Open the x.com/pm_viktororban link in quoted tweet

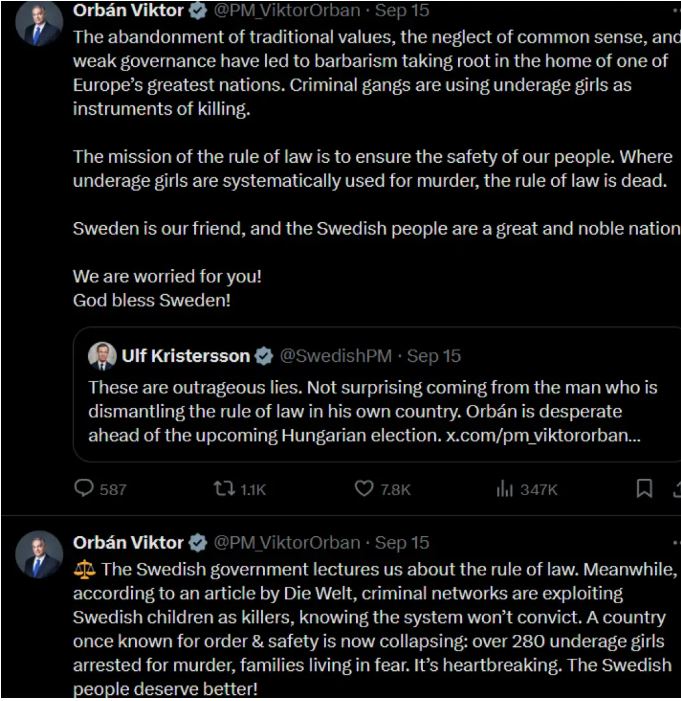tap(543, 435)
